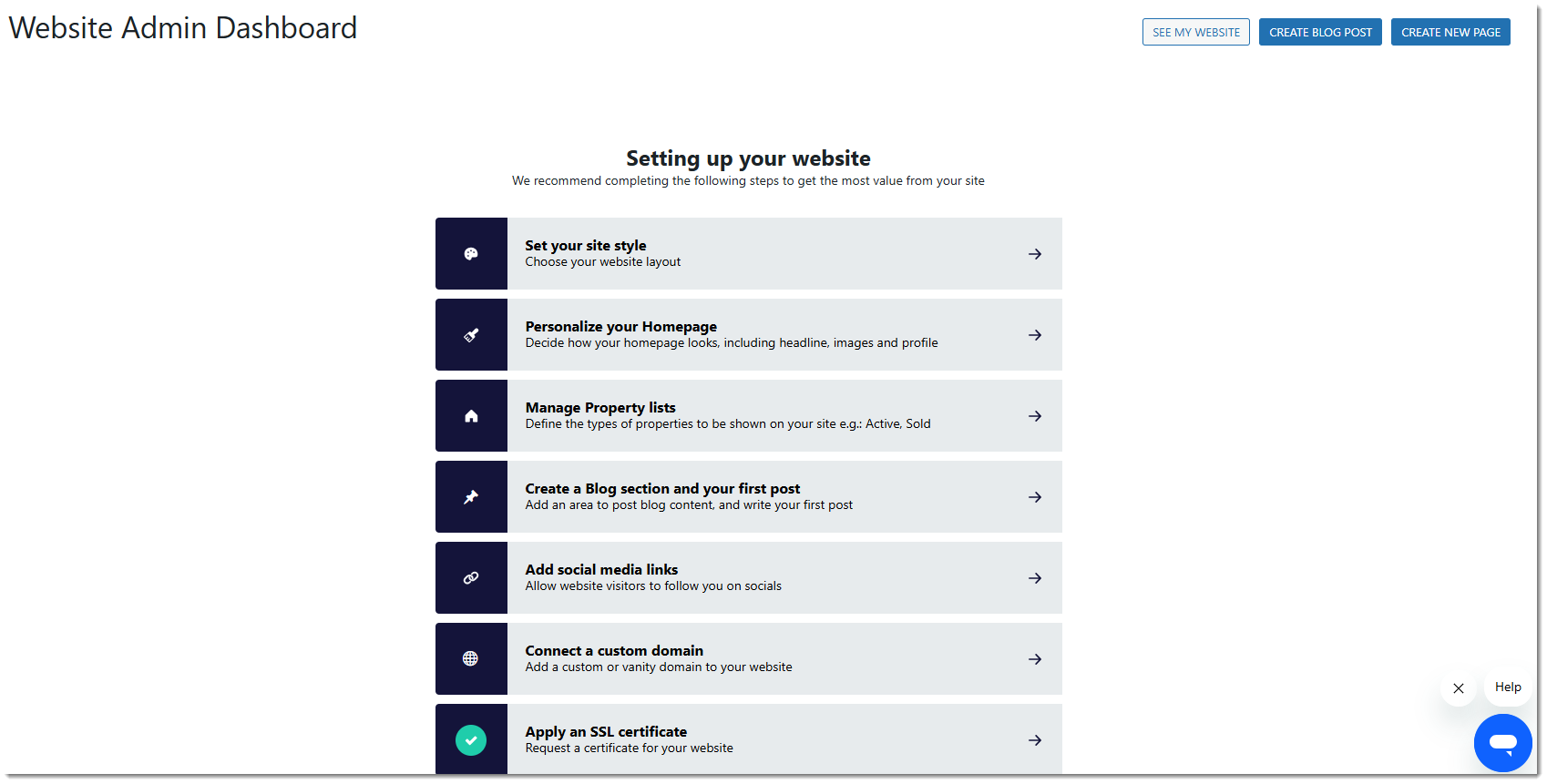Click arrow on Apply an SSL certificate row
The height and width of the screenshot is (784, 1547).
[x=1035, y=740]
